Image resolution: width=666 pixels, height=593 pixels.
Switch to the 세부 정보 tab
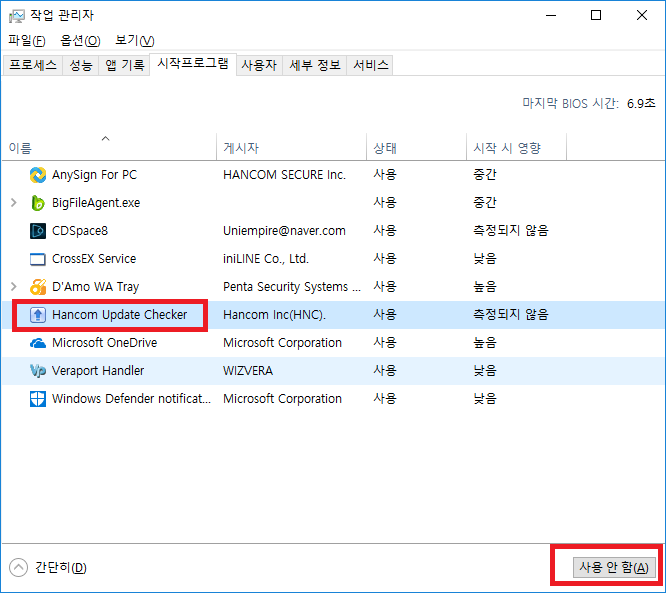click(x=315, y=65)
